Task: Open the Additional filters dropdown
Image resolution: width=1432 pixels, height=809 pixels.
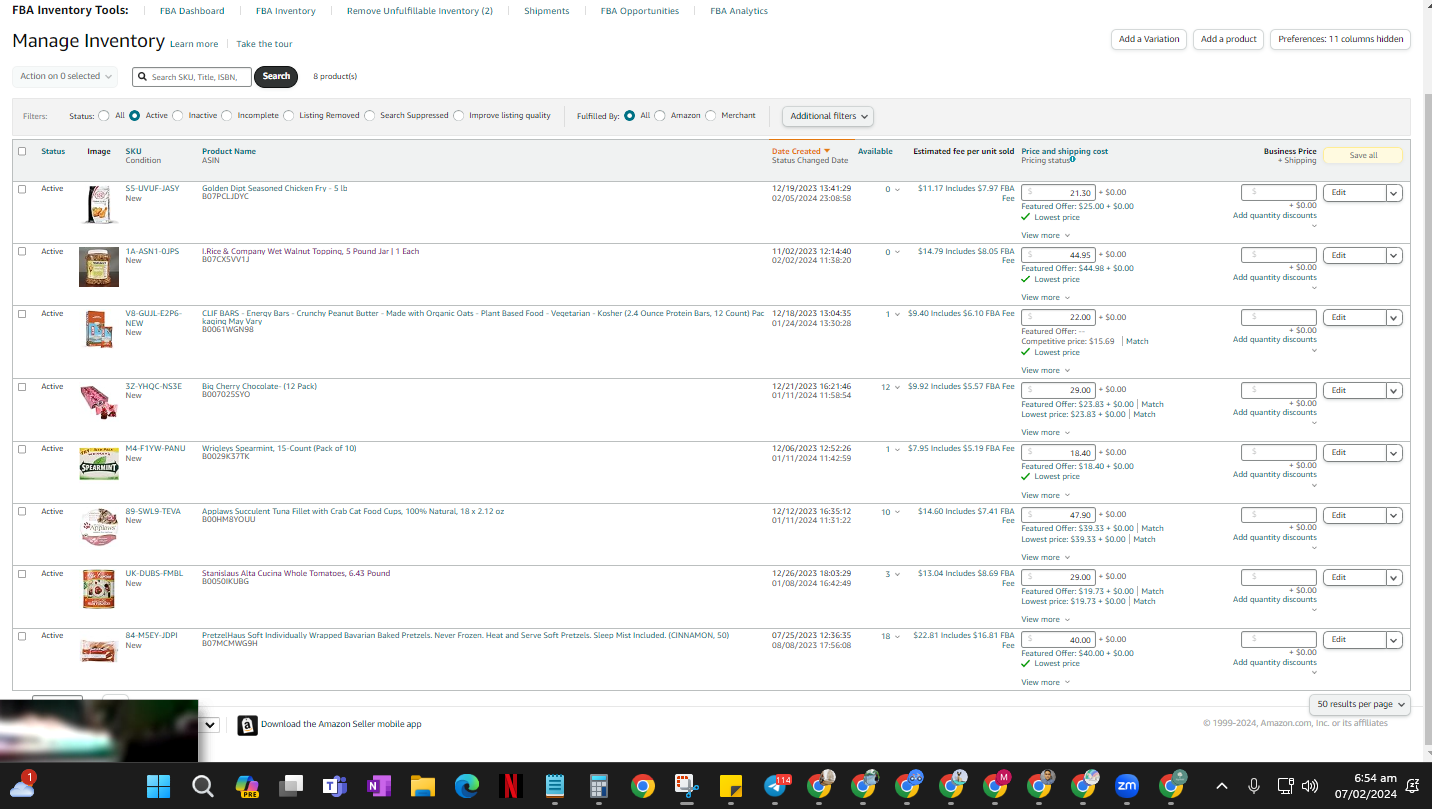Action: point(828,116)
